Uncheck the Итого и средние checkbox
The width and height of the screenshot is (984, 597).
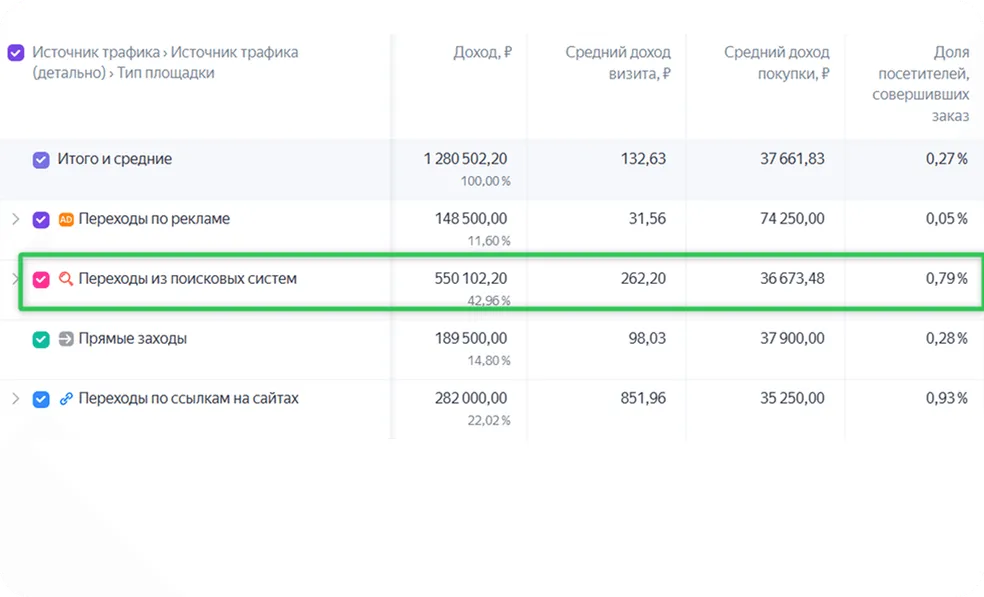click(x=41, y=159)
